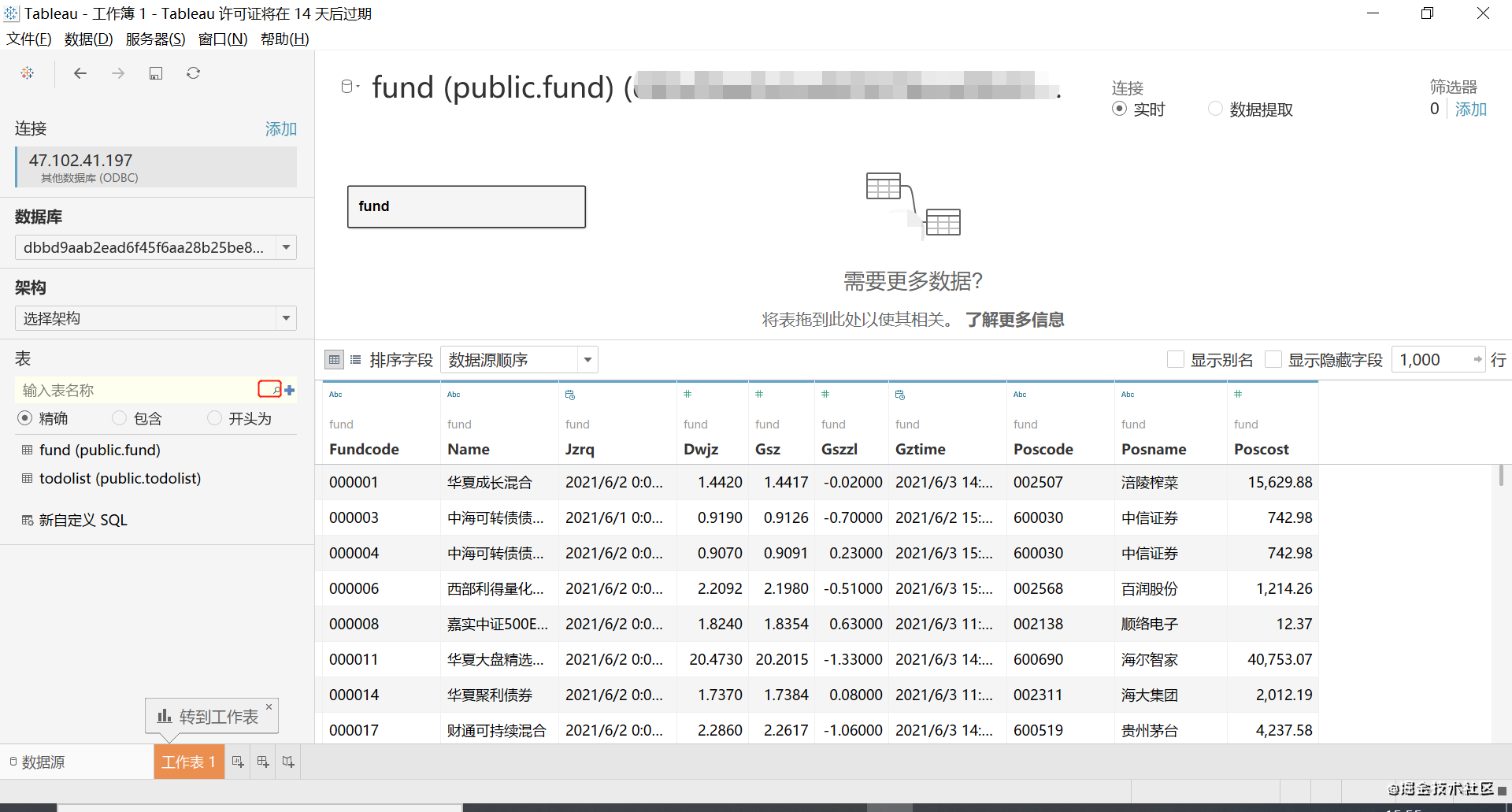The width and height of the screenshot is (1512, 812).
Task: Click the Fundcode column header
Action: [x=364, y=449]
